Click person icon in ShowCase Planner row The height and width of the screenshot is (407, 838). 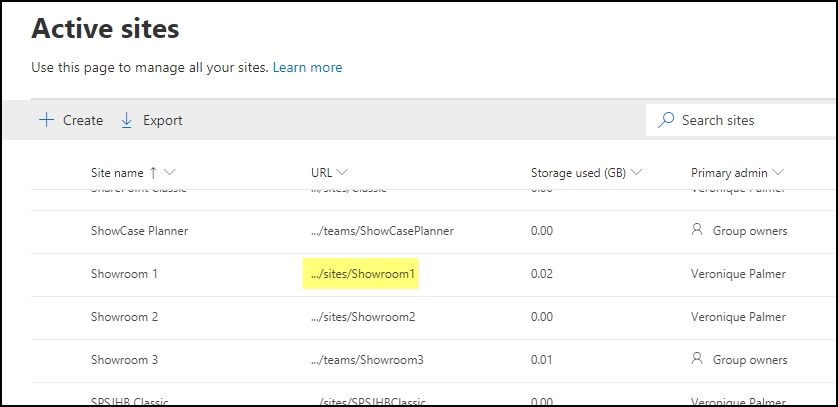(697, 230)
